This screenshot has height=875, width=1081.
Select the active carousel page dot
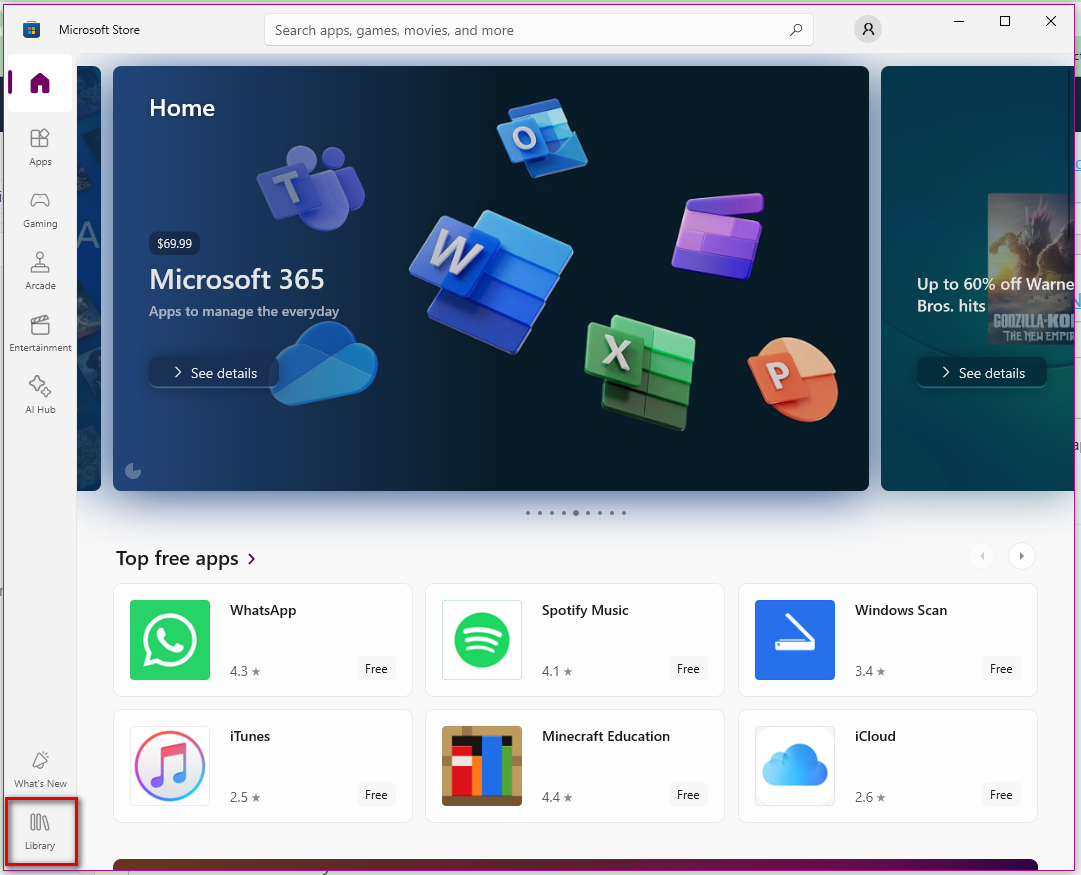pyautogui.click(x=576, y=513)
